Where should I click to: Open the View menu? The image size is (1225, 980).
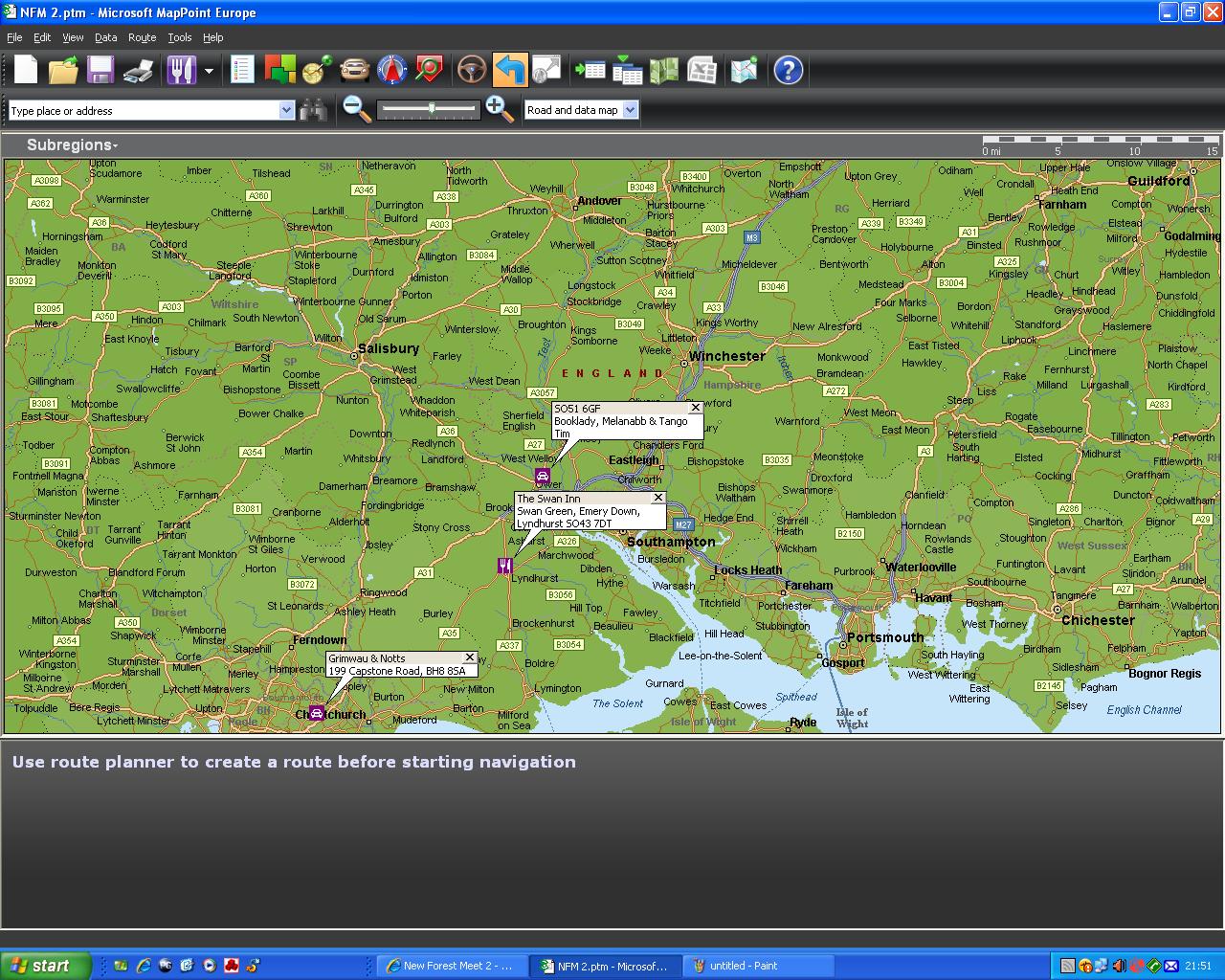click(x=73, y=37)
